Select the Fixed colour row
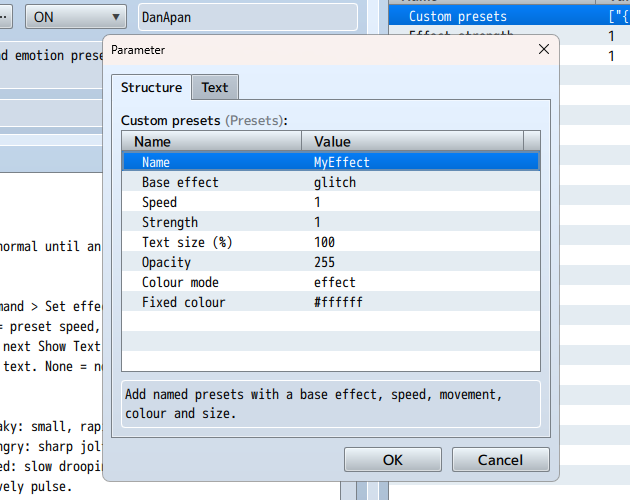630x500 pixels. point(331,302)
